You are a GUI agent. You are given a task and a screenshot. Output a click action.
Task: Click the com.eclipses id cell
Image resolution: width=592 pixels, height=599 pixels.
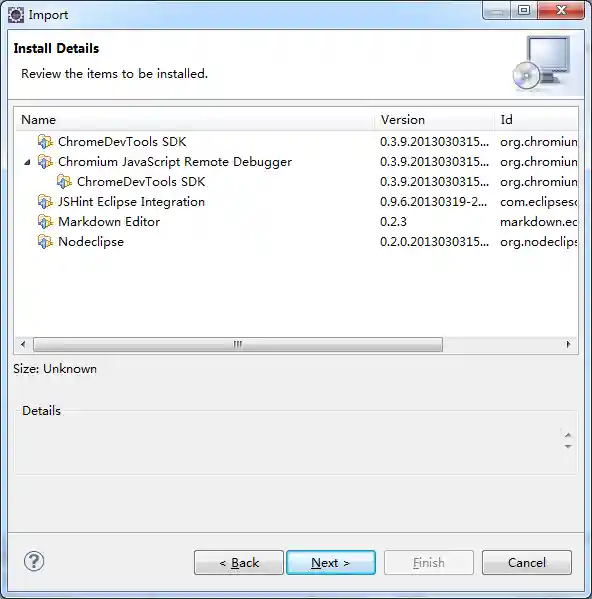539,202
